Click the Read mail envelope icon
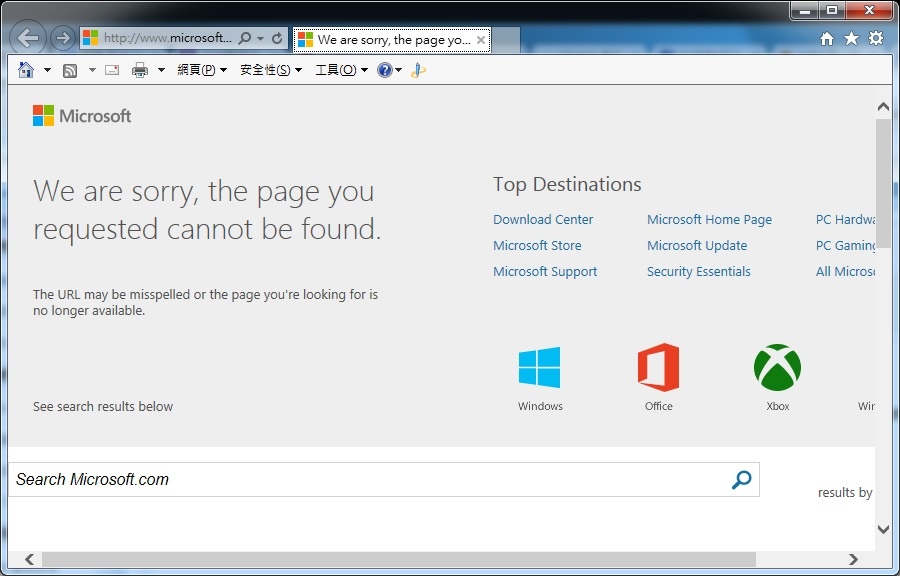The height and width of the screenshot is (576, 900). click(112, 70)
